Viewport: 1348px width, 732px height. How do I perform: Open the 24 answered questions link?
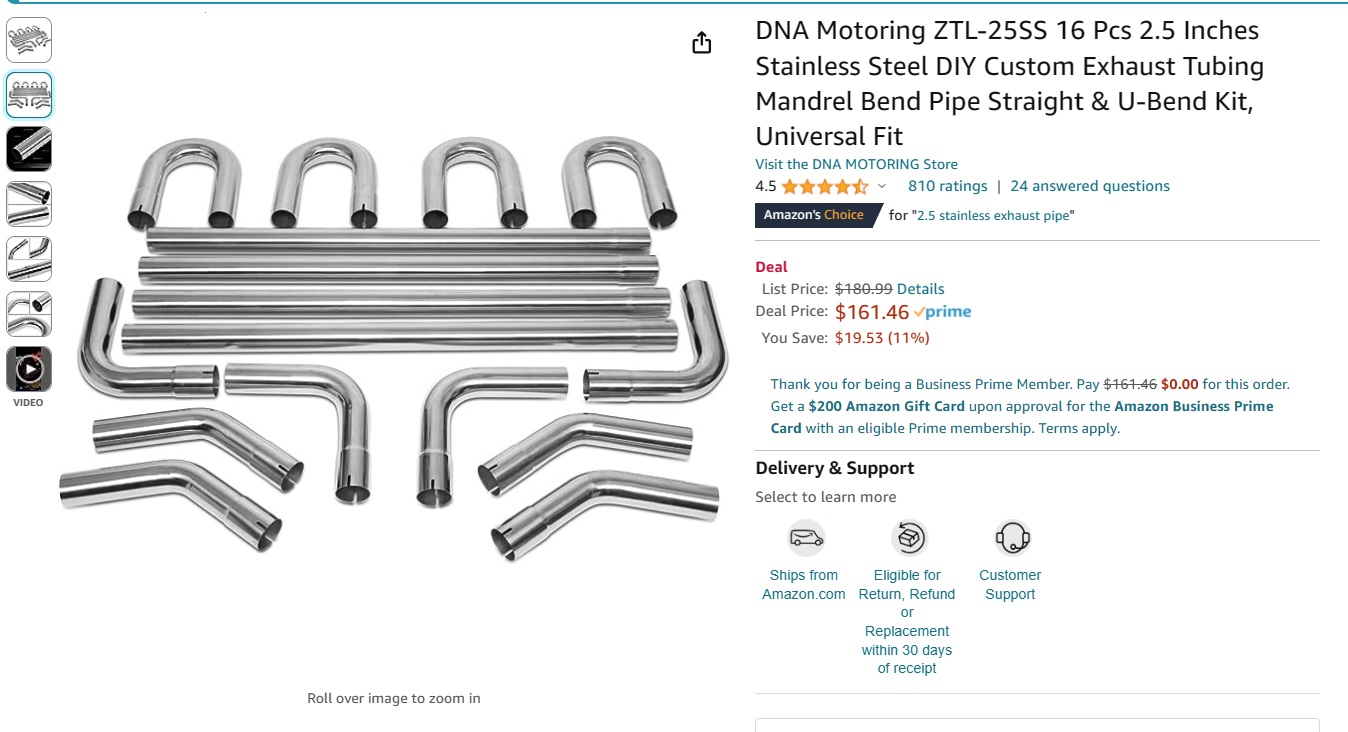click(1090, 186)
